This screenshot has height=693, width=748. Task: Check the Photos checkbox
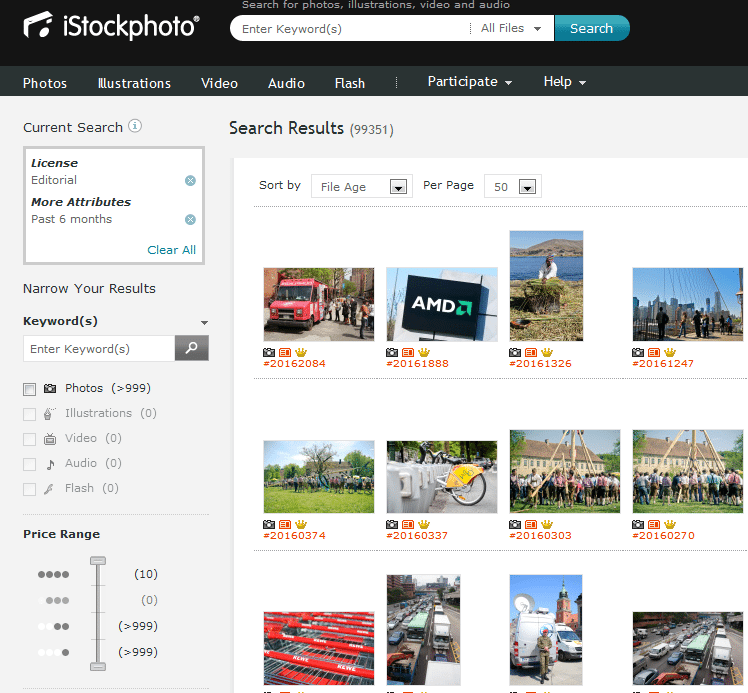point(30,389)
